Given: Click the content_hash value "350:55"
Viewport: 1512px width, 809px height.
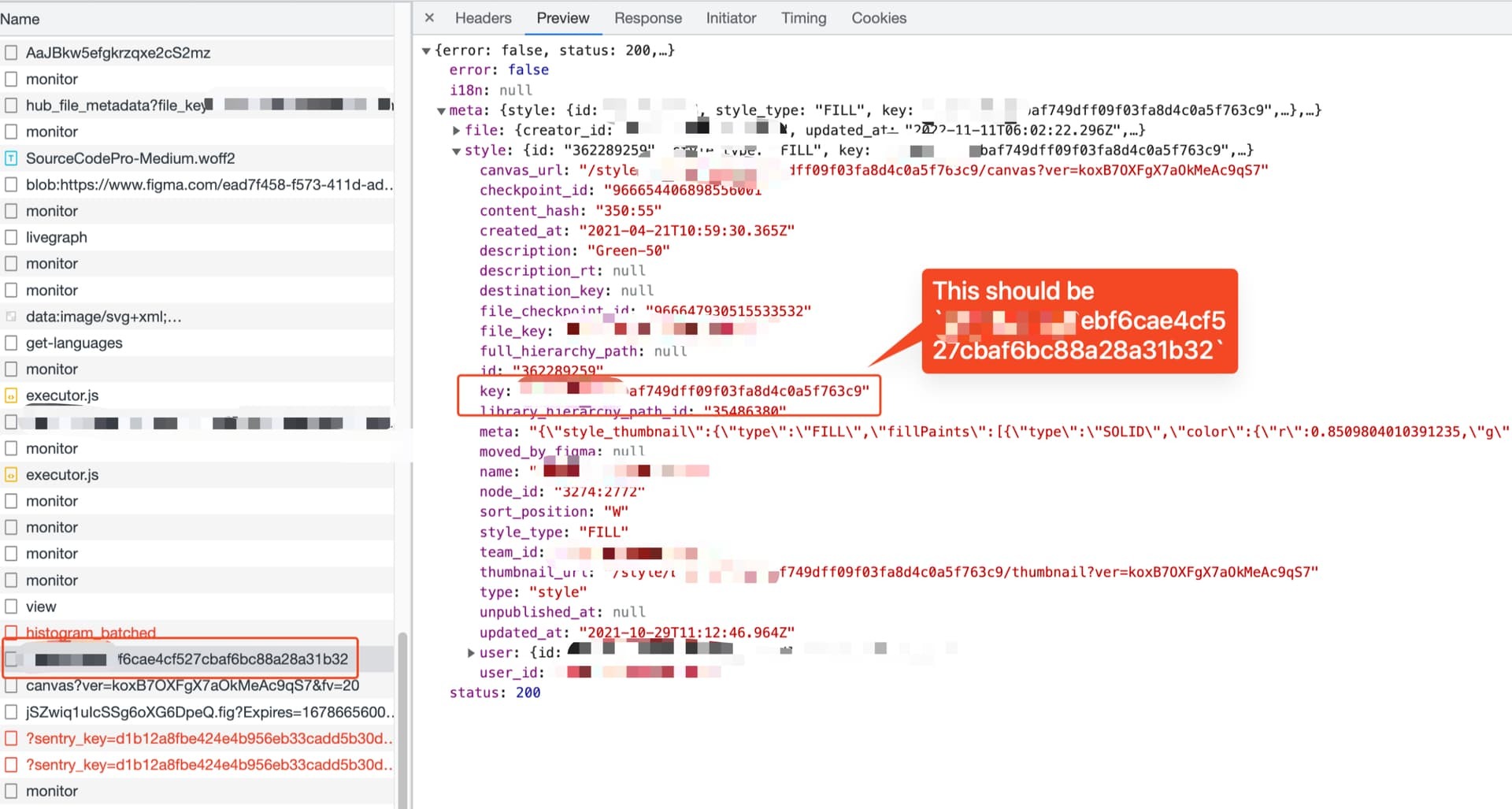Looking at the screenshot, I should (628, 210).
